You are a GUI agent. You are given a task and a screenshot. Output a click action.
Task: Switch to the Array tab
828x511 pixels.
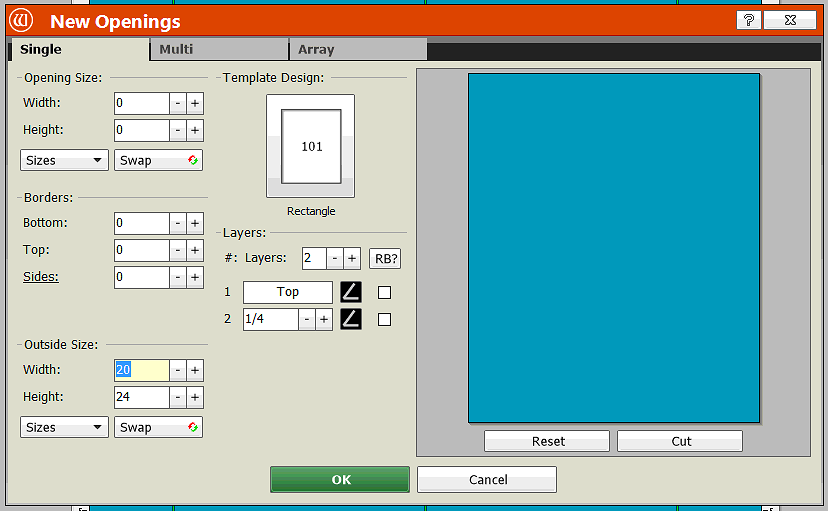[357, 49]
